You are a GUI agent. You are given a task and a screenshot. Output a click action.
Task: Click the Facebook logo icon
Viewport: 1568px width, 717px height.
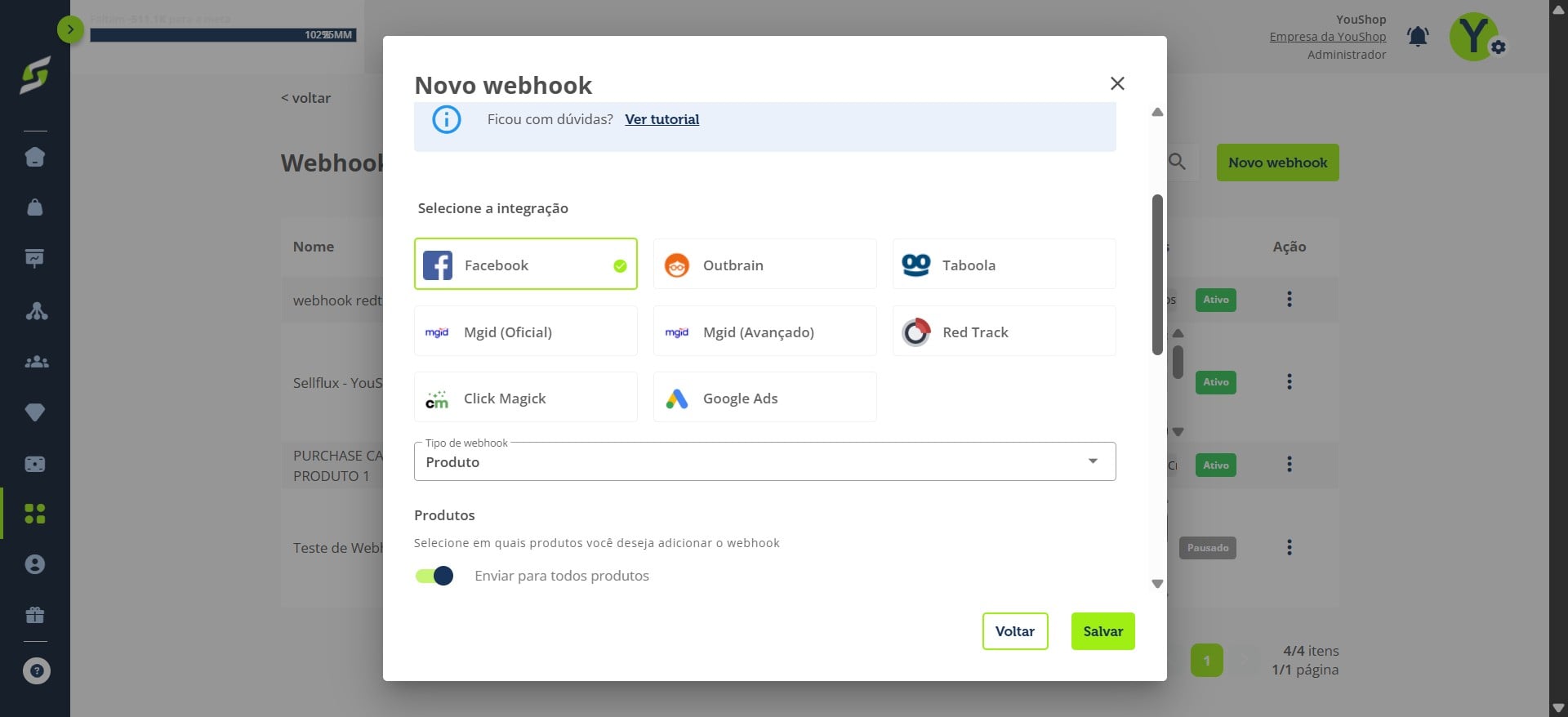coord(438,265)
